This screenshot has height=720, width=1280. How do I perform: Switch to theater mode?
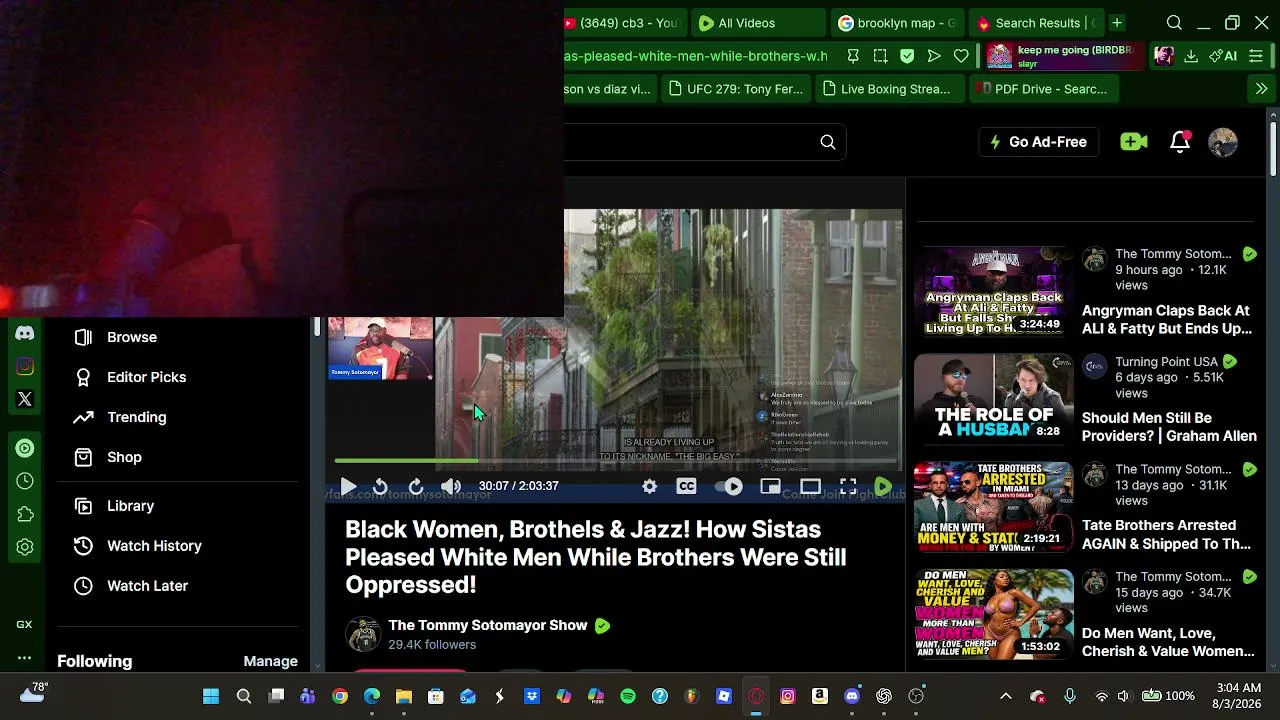(810, 486)
